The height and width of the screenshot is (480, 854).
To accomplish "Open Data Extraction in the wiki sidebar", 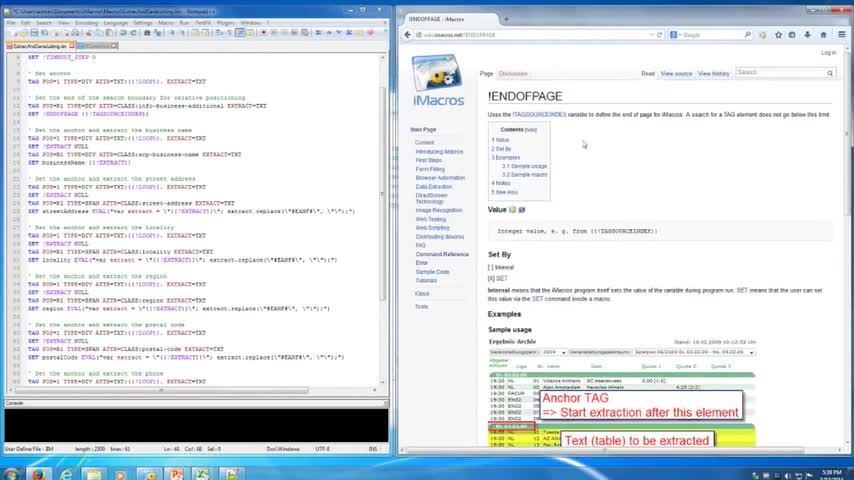I will (434, 187).
